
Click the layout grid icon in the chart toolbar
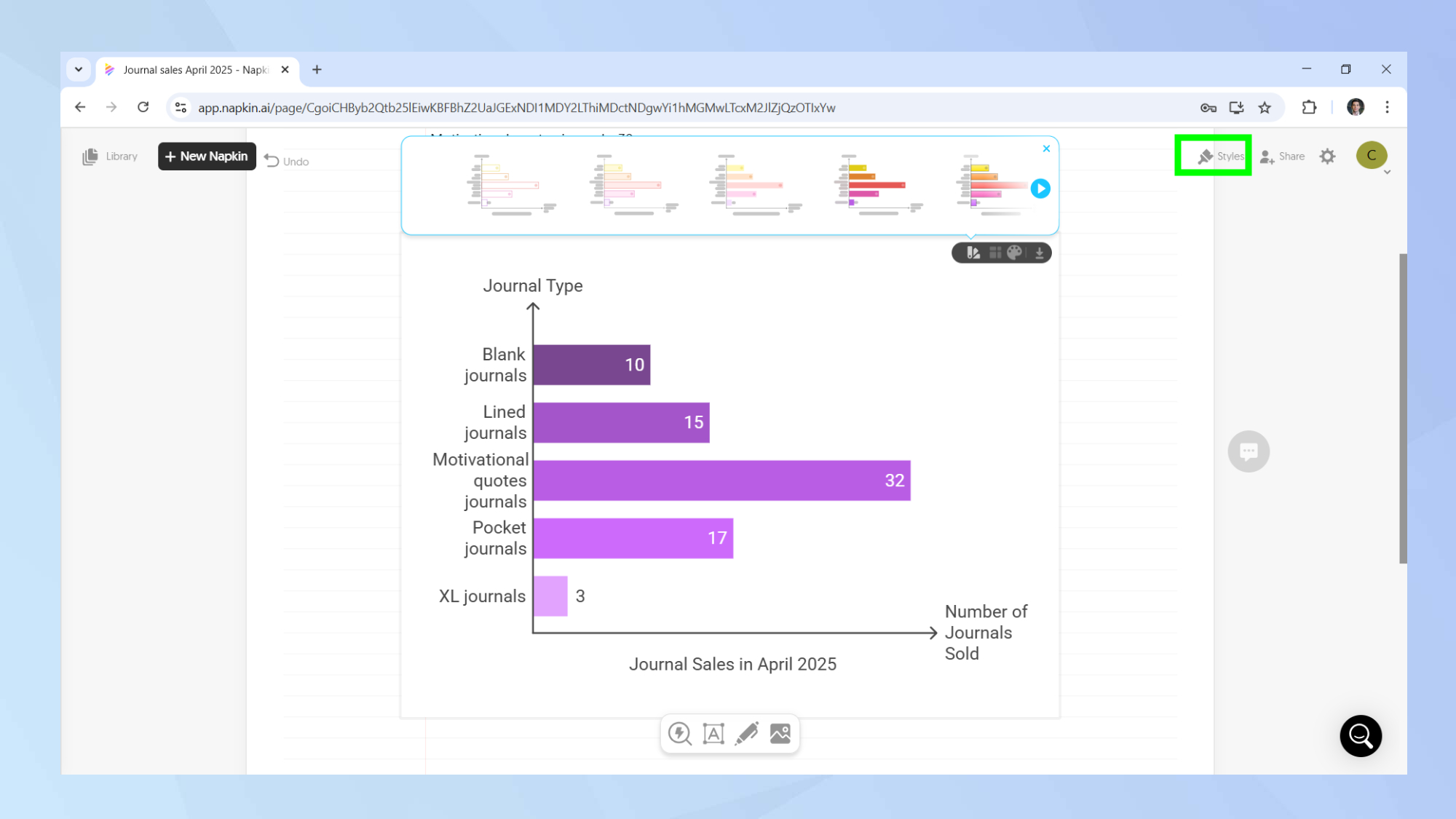pos(994,253)
